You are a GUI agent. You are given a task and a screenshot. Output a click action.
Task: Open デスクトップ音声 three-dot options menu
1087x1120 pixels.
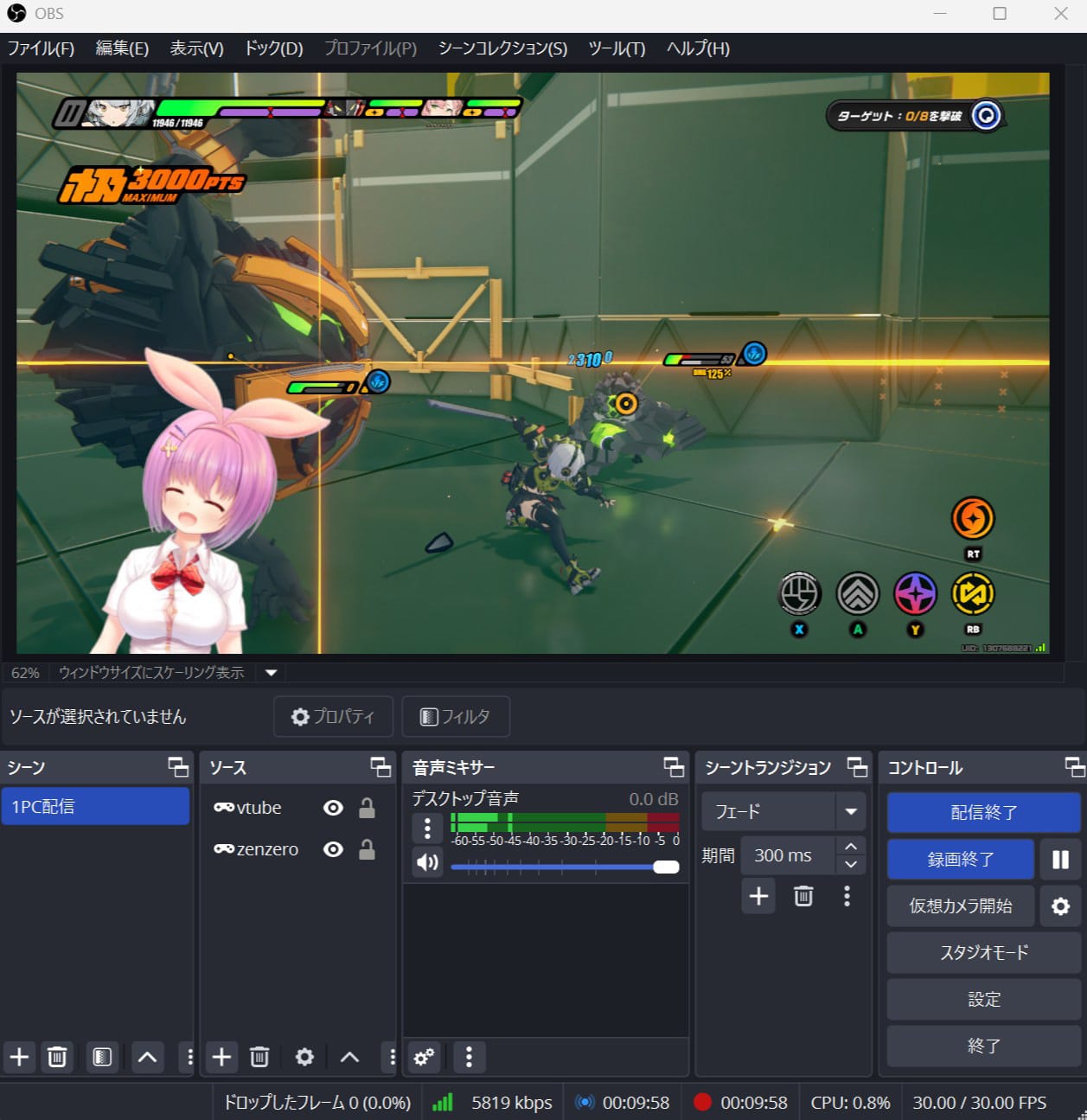[x=427, y=828]
